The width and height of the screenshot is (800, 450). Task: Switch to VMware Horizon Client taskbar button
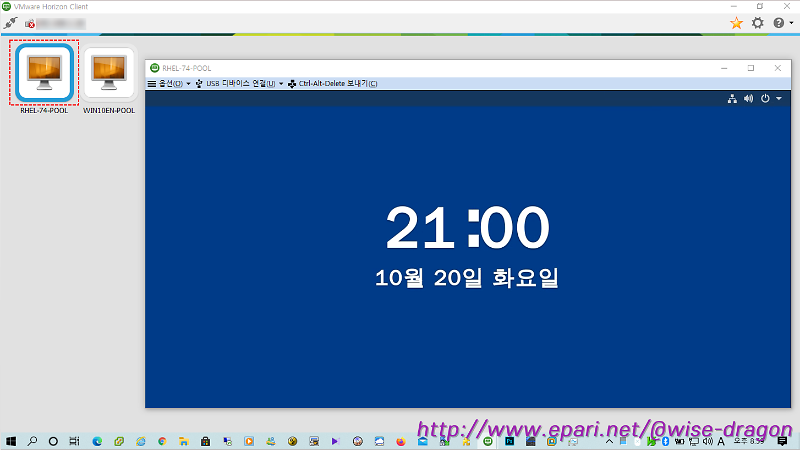[x=488, y=441]
